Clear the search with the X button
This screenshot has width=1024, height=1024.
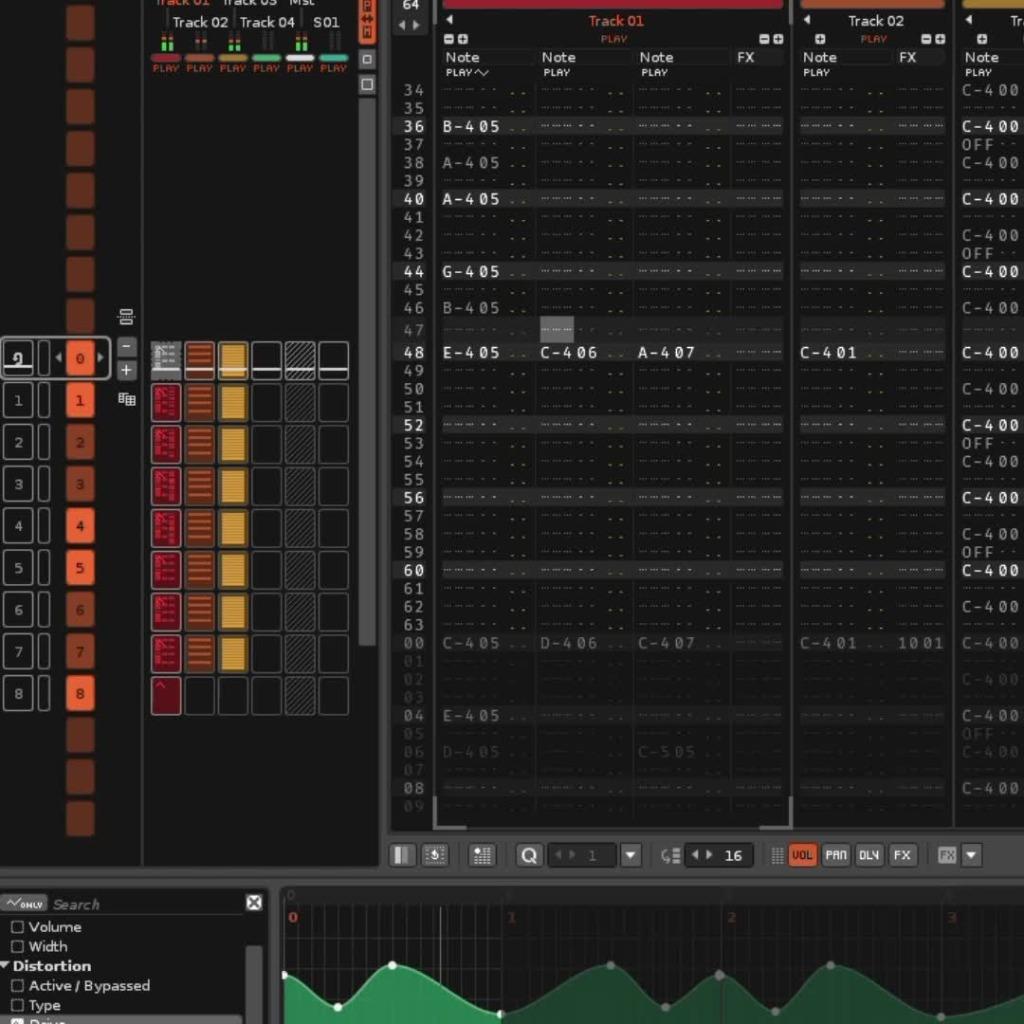tap(254, 903)
